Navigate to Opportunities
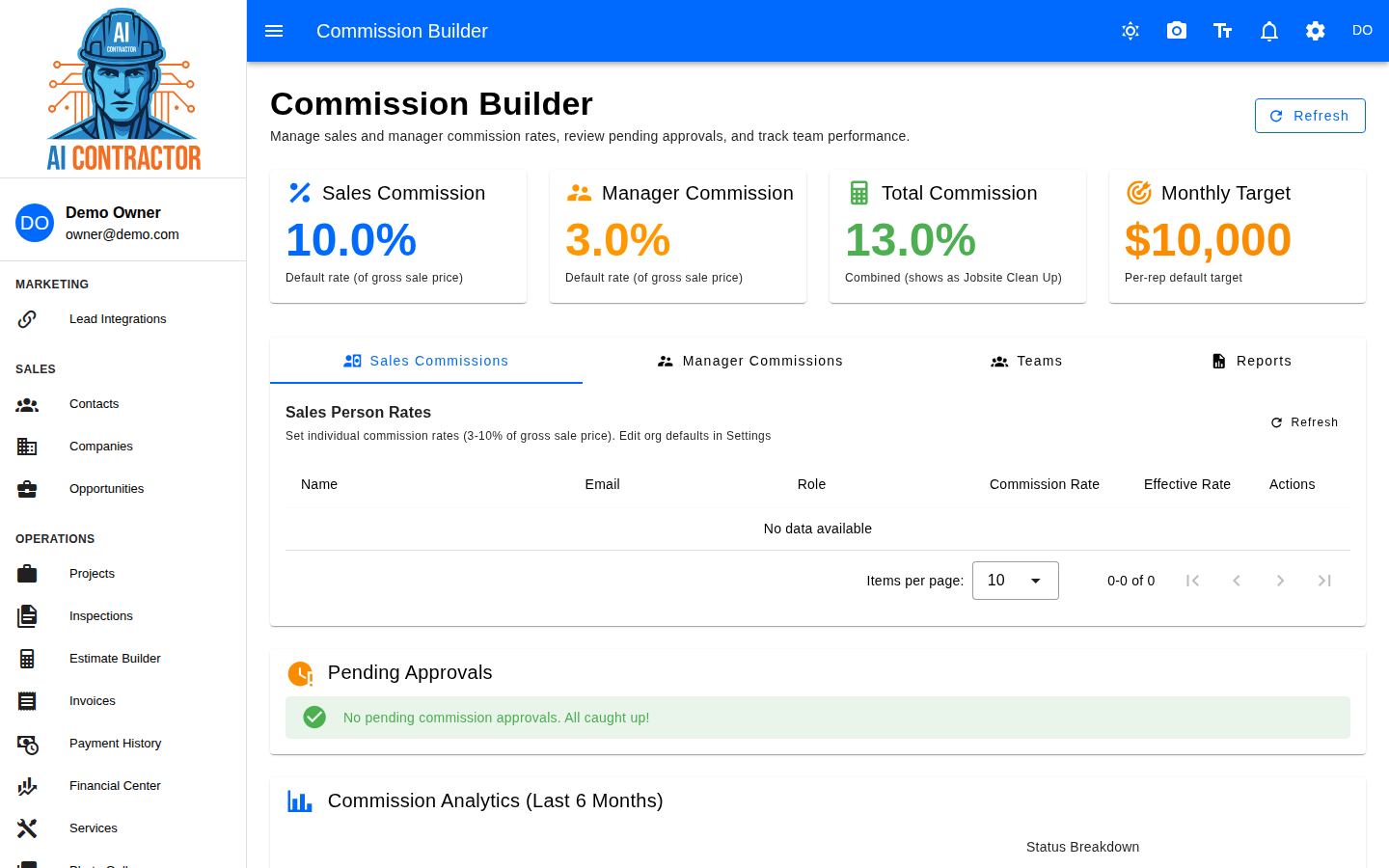Viewport: 1389px width, 868px height. (x=106, y=489)
